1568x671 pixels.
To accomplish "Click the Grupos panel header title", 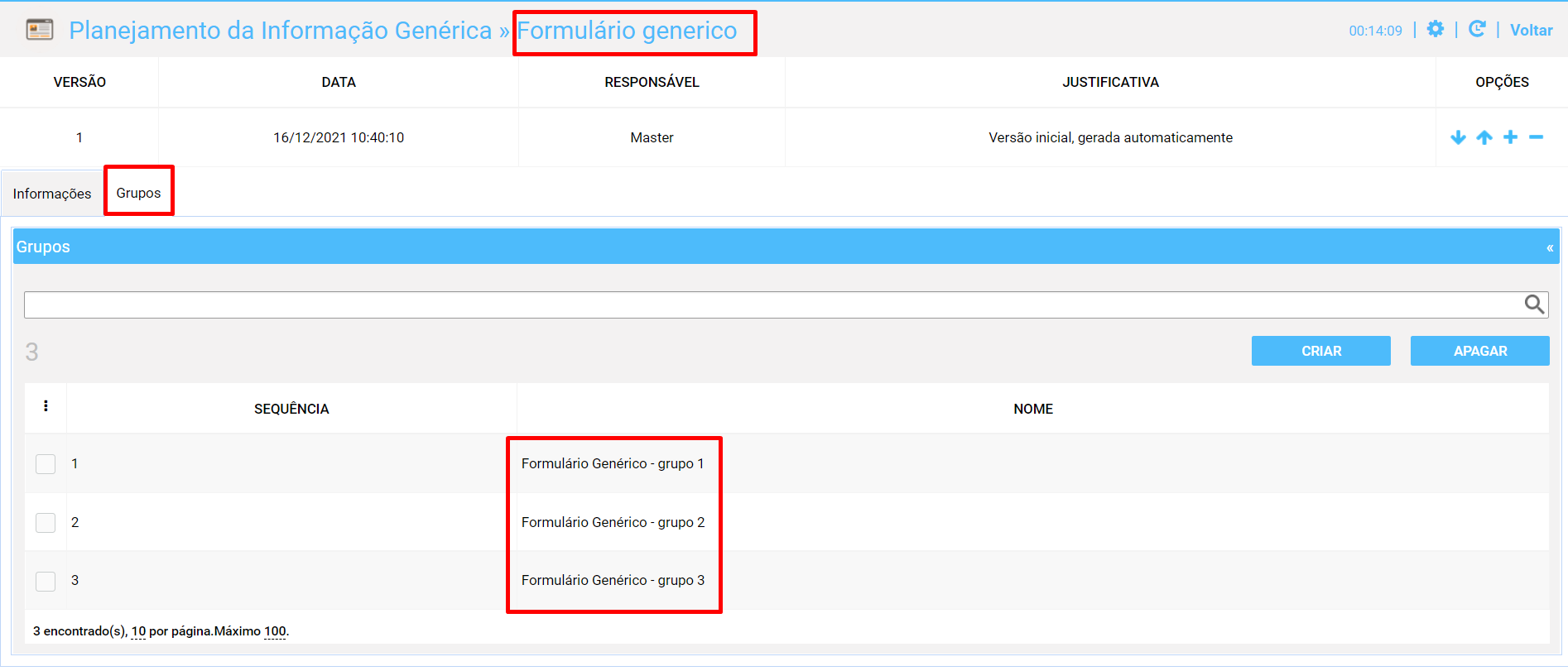I will [x=43, y=247].
